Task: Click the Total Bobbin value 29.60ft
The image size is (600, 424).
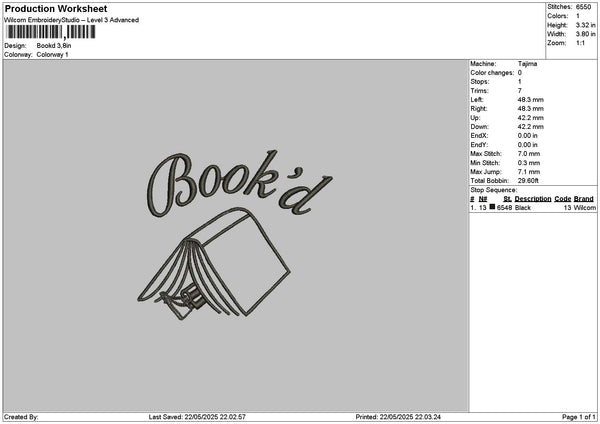Action: pos(528,181)
